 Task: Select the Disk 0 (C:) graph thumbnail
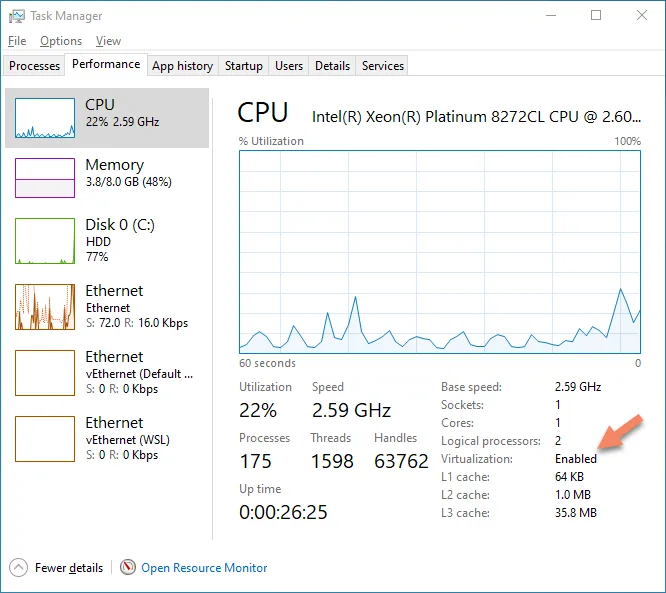pos(45,241)
